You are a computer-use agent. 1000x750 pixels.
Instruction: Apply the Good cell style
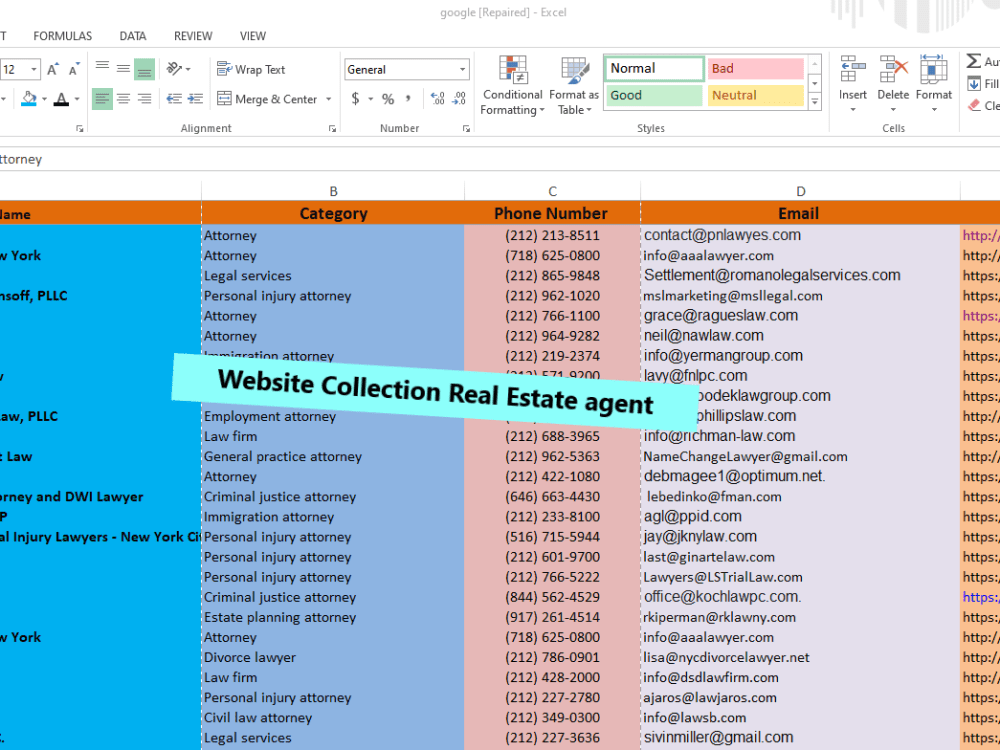tap(654, 95)
